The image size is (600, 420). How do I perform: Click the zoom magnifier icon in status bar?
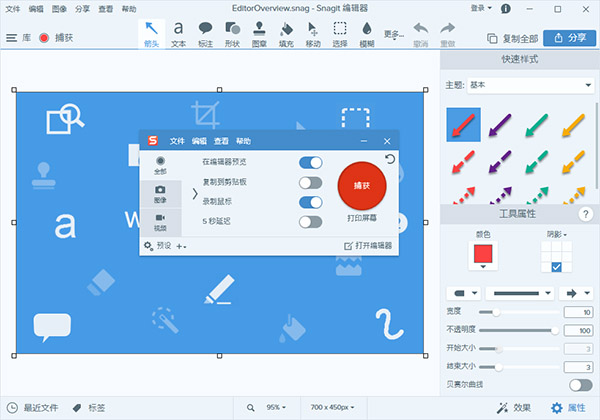click(x=251, y=408)
